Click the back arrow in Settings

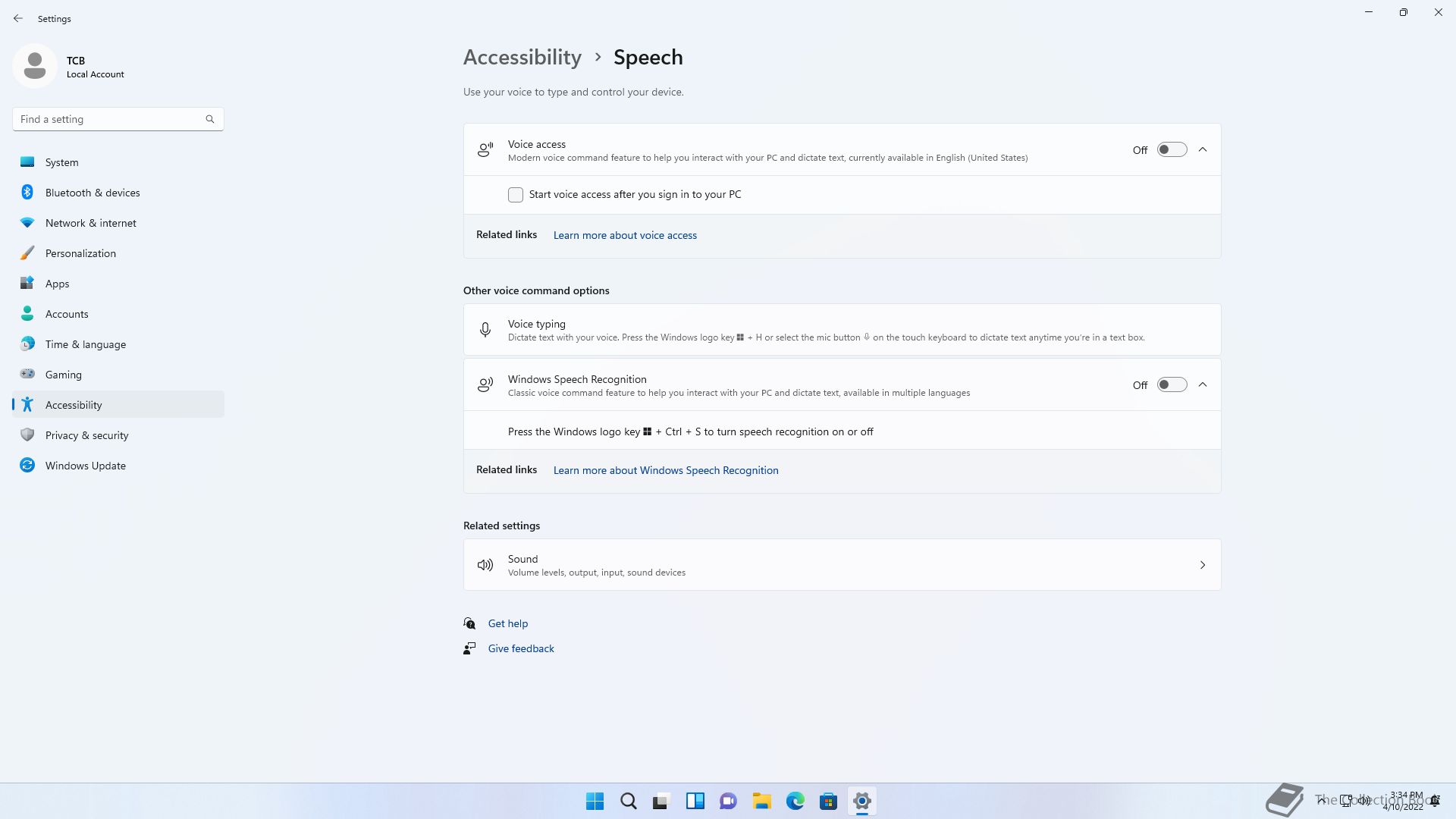click(x=18, y=18)
